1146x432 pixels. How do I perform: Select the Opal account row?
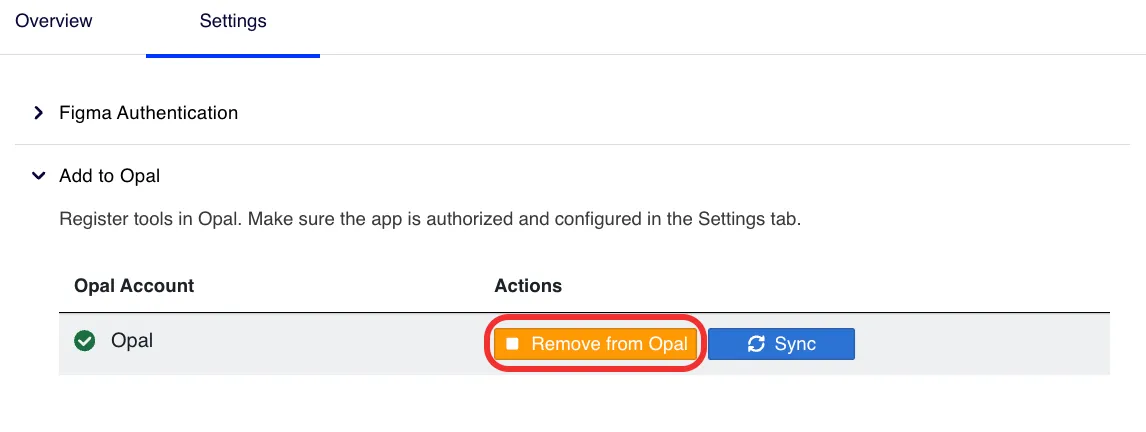584,344
